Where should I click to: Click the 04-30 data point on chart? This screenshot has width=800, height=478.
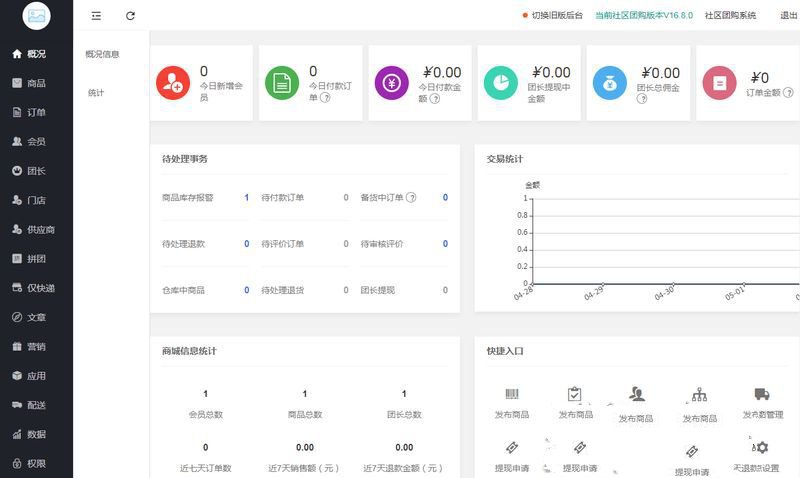tap(673, 284)
